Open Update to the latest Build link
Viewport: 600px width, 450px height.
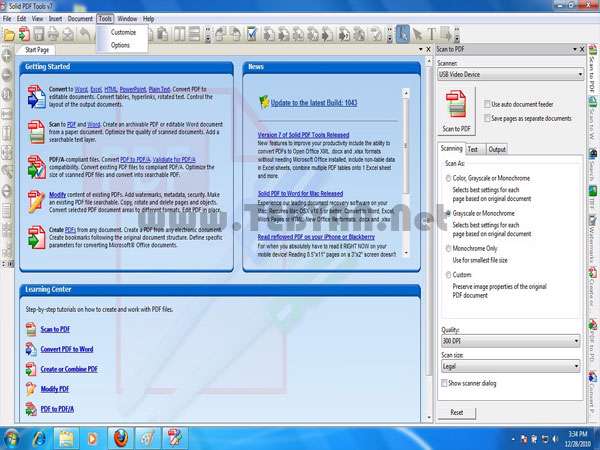coord(314,103)
